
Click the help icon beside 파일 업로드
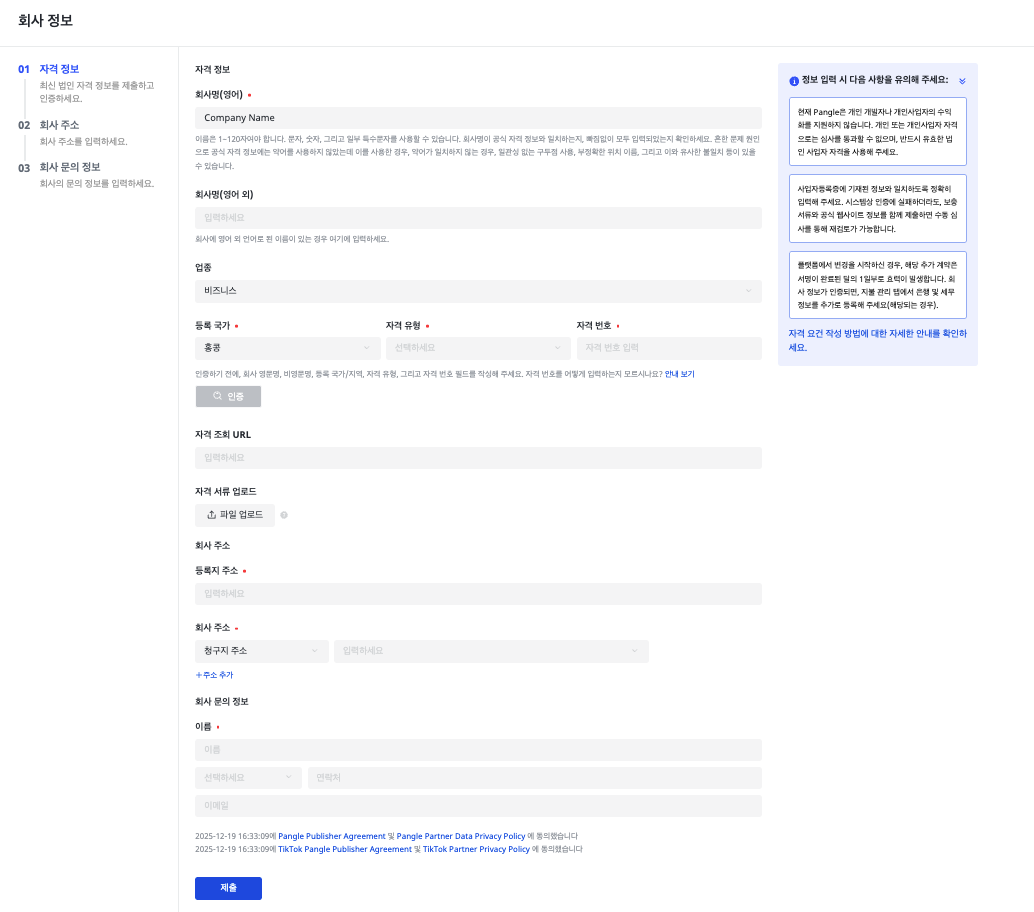click(x=284, y=515)
